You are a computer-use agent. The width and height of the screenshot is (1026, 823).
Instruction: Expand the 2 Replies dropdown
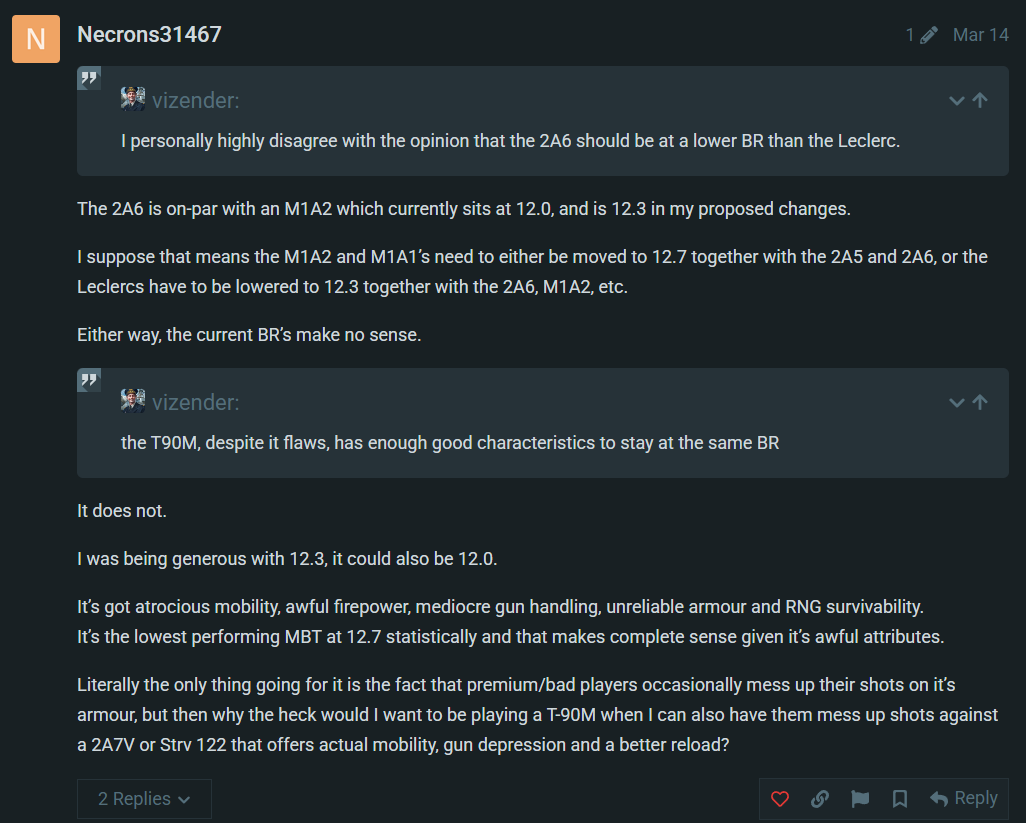(144, 798)
